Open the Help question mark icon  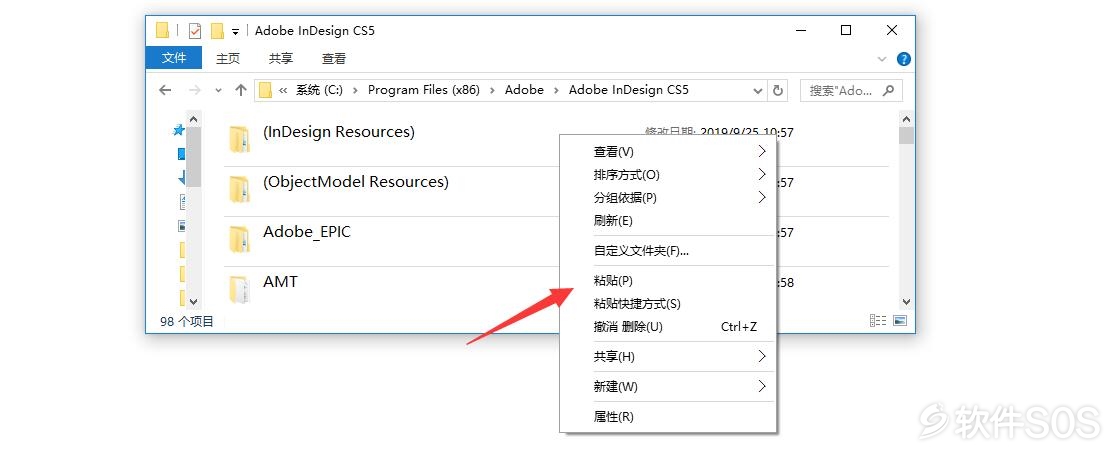pos(903,59)
